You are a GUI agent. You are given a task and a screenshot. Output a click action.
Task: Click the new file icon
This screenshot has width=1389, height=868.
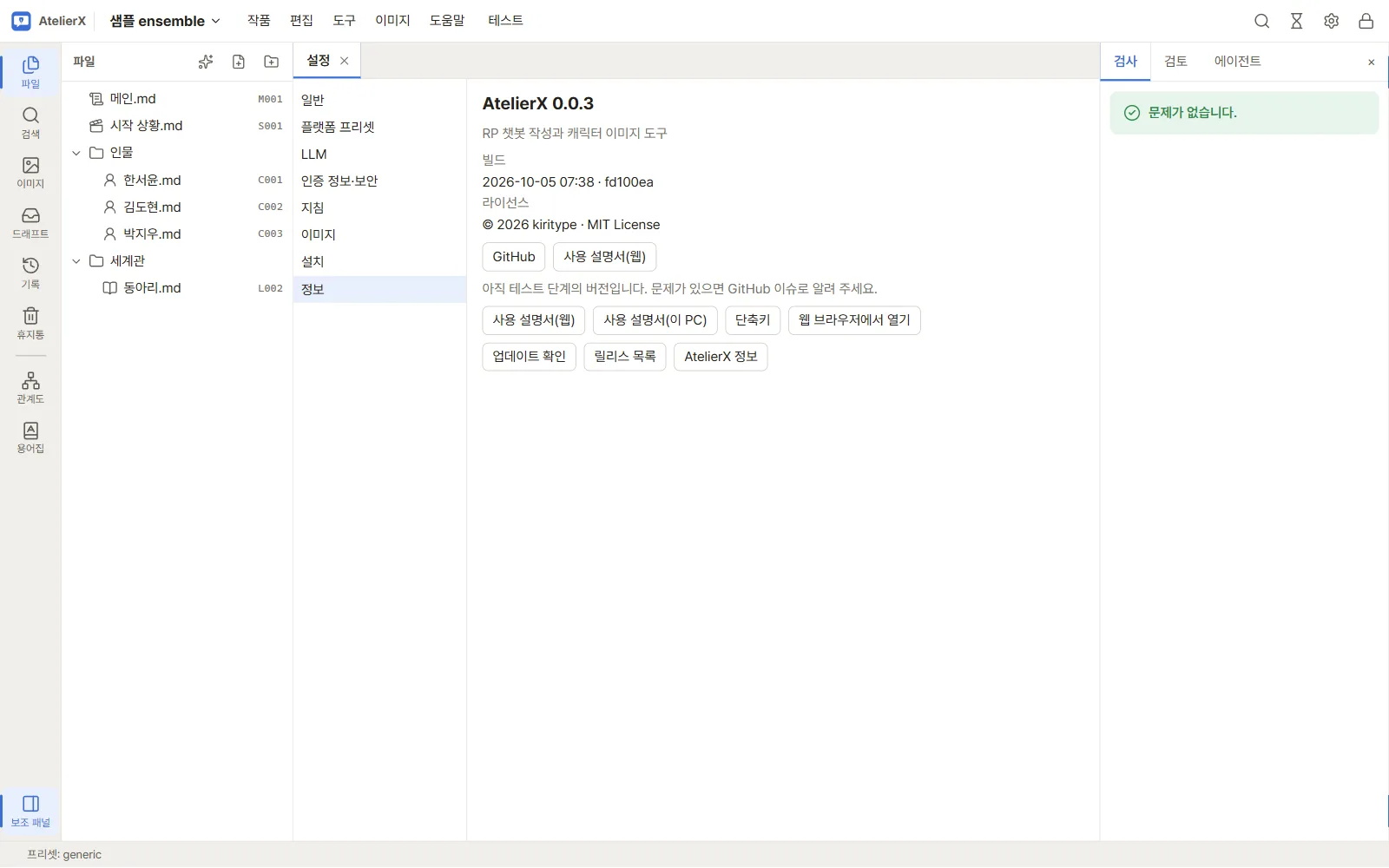(239, 62)
